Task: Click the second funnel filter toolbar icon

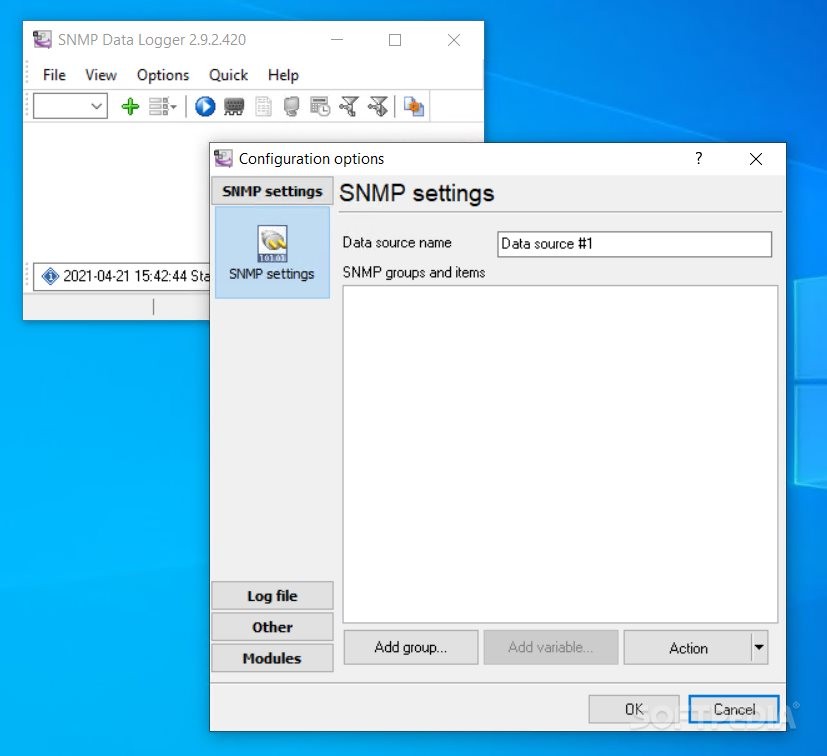Action: (378, 107)
